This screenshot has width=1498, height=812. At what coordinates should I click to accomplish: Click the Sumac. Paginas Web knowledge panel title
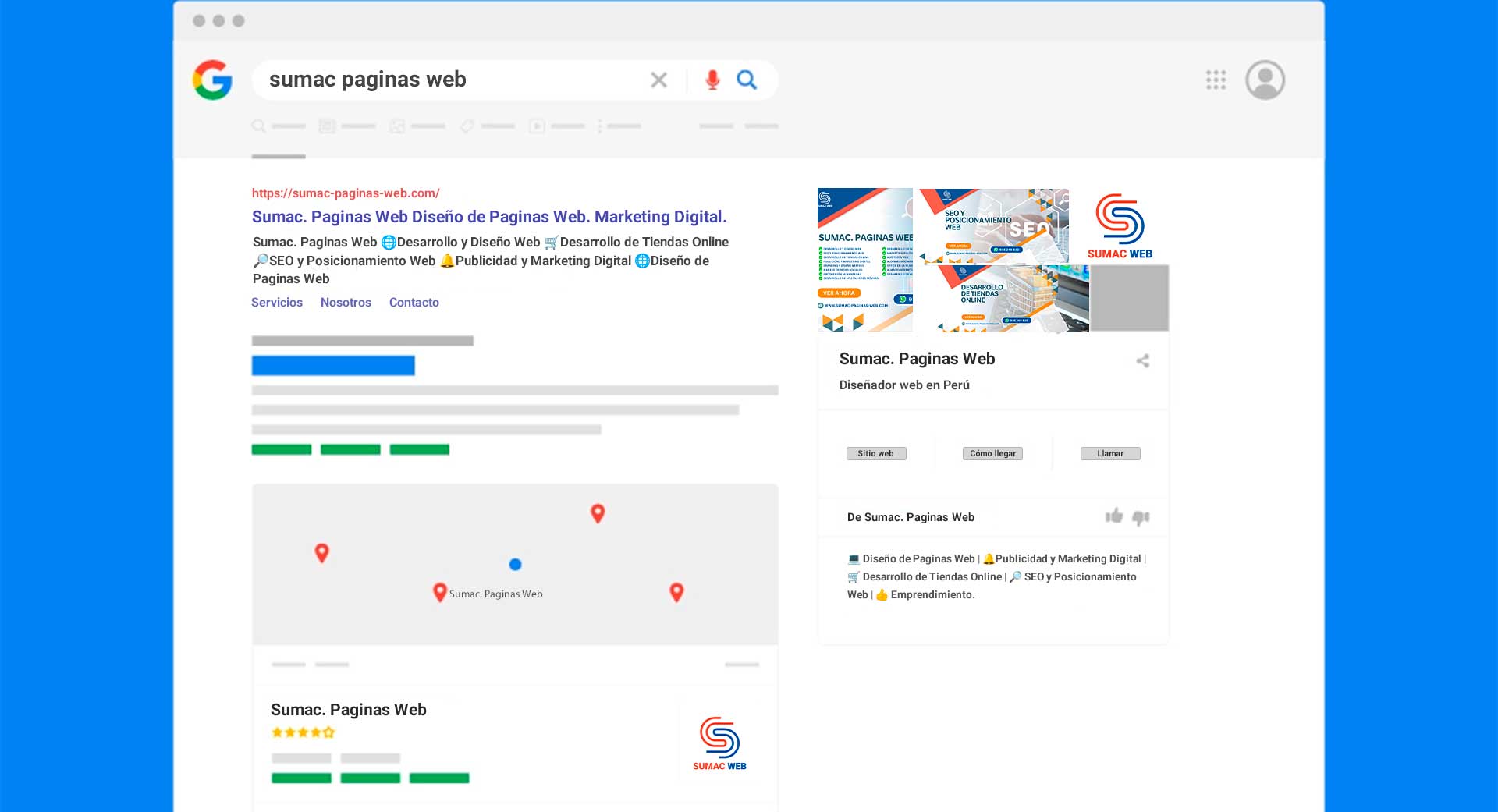(917, 359)
